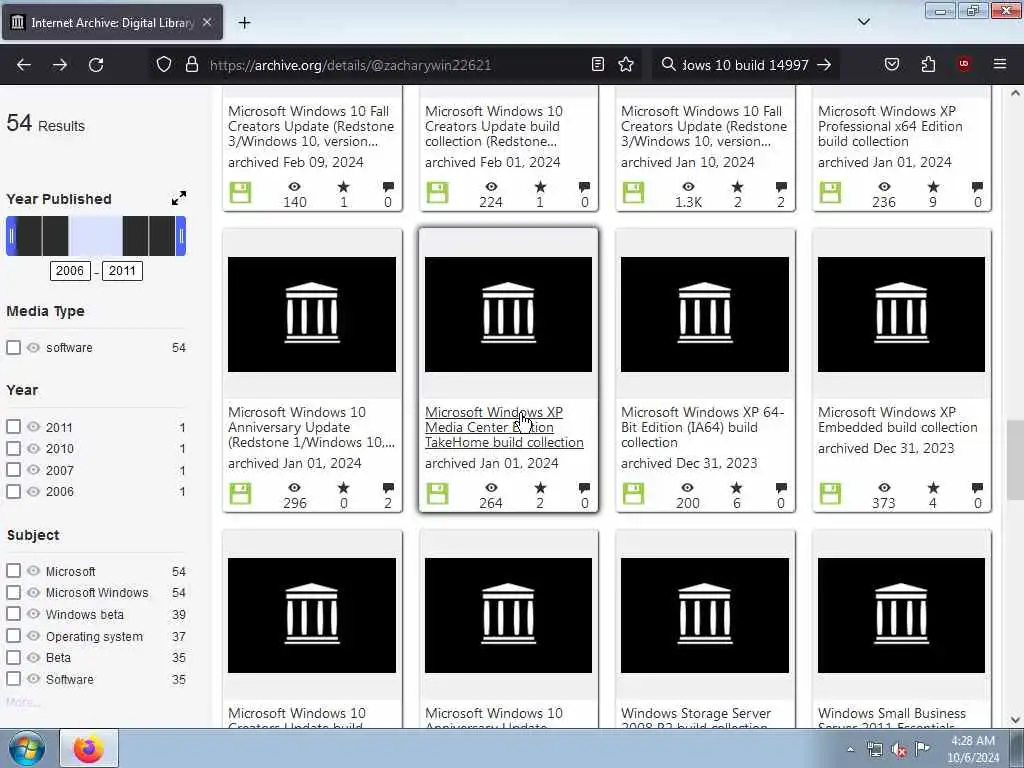Screen dimensions: 1024x768
Task: Click the network tray icon
Action: pyautogui.click(x=874, y=749)
